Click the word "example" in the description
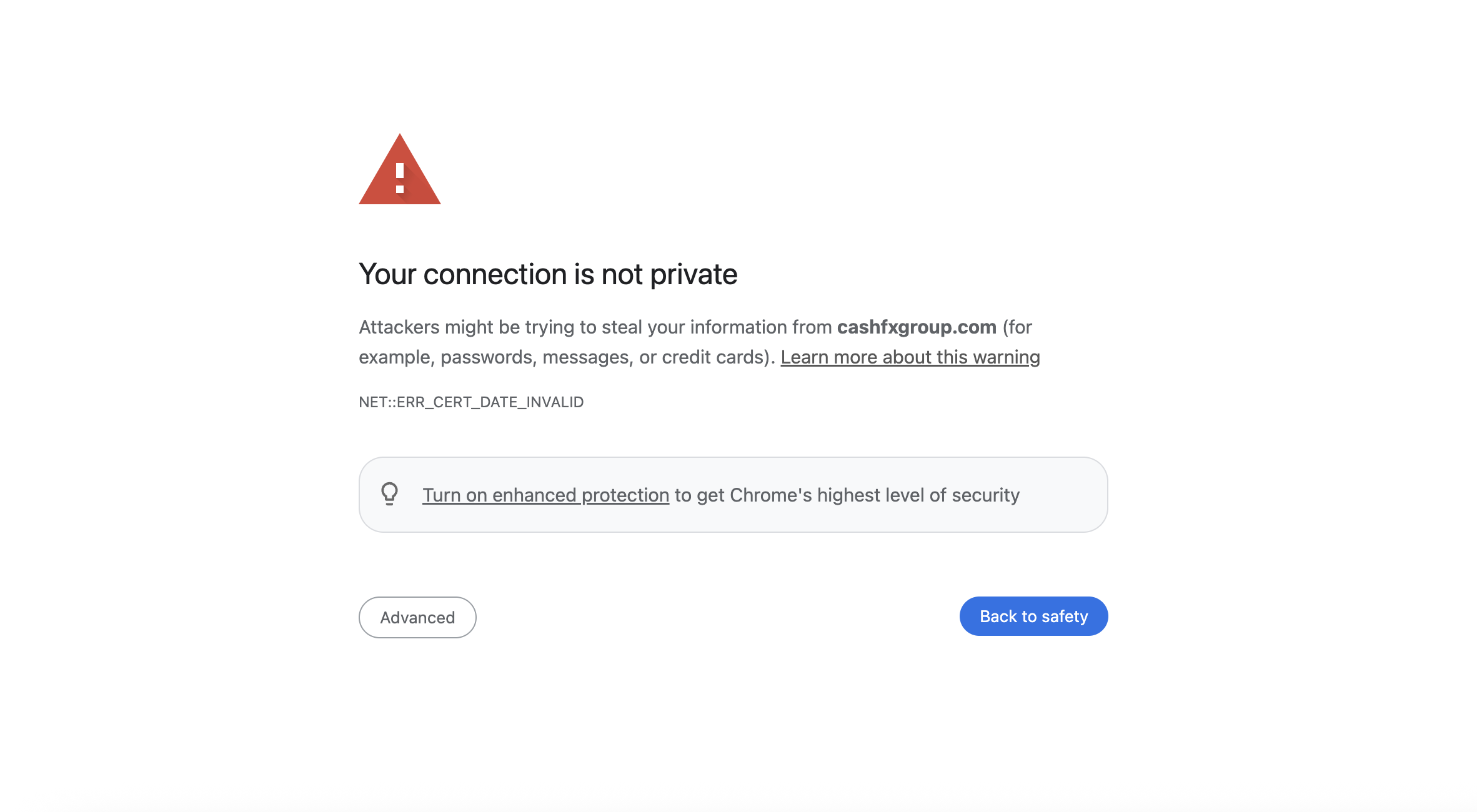This screenshot has height=812, width=1477. click(x=395, y=357)
